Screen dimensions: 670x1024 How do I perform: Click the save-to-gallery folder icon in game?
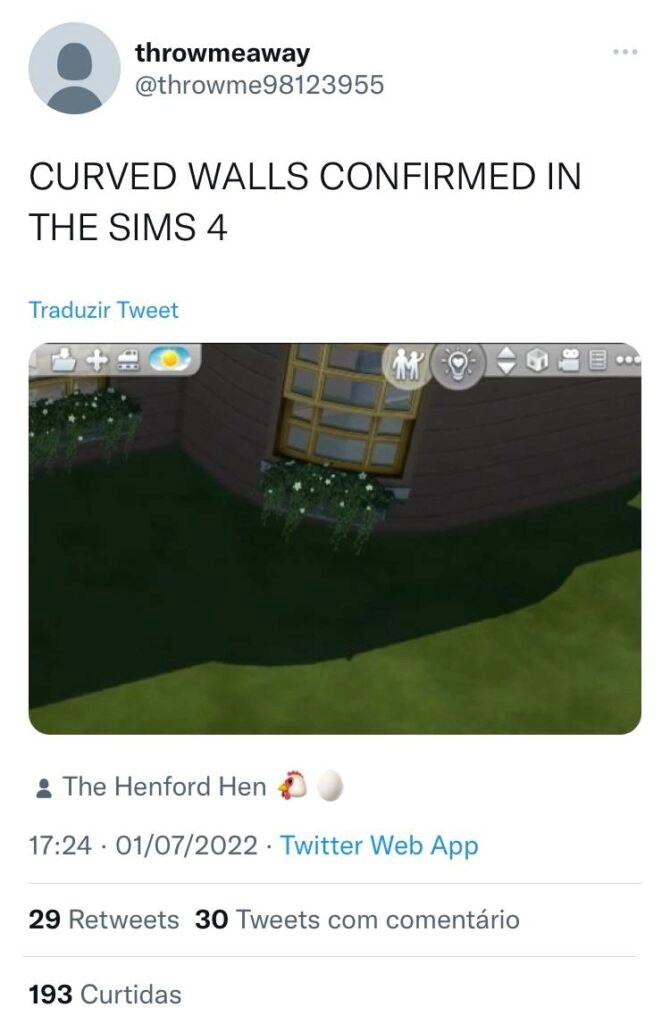point(64,359)
